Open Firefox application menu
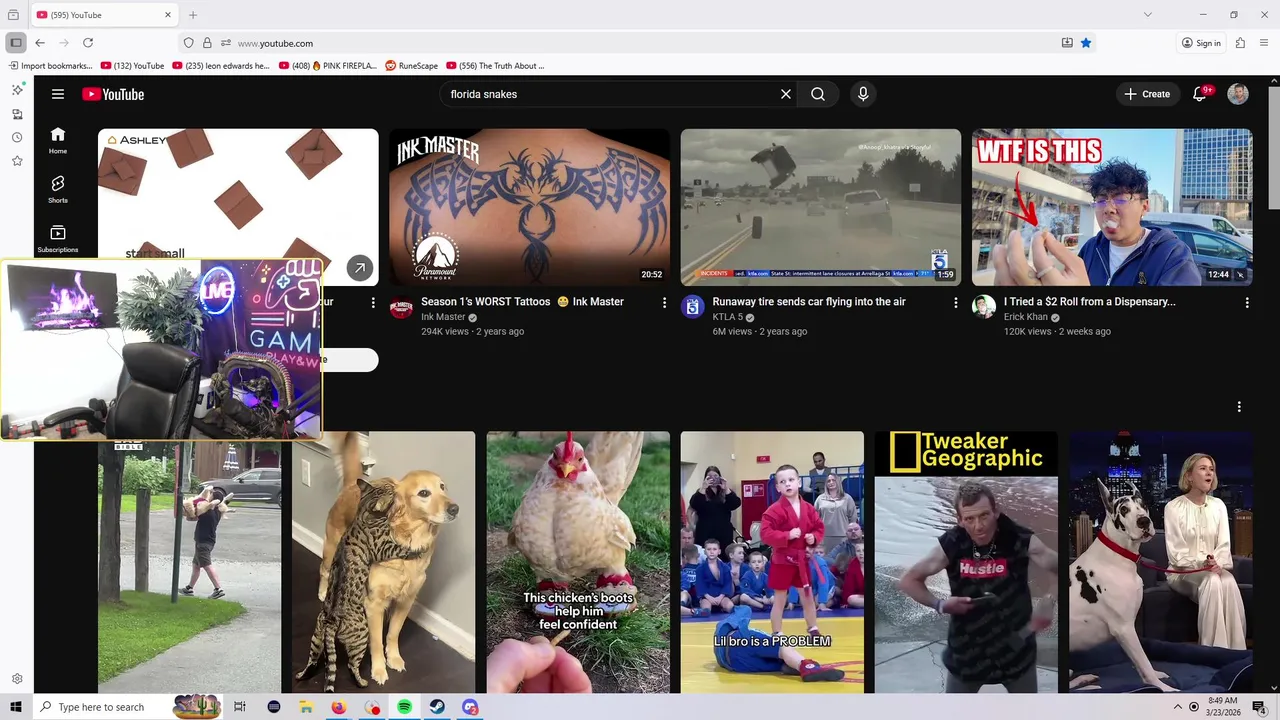 coord(1265,43)
